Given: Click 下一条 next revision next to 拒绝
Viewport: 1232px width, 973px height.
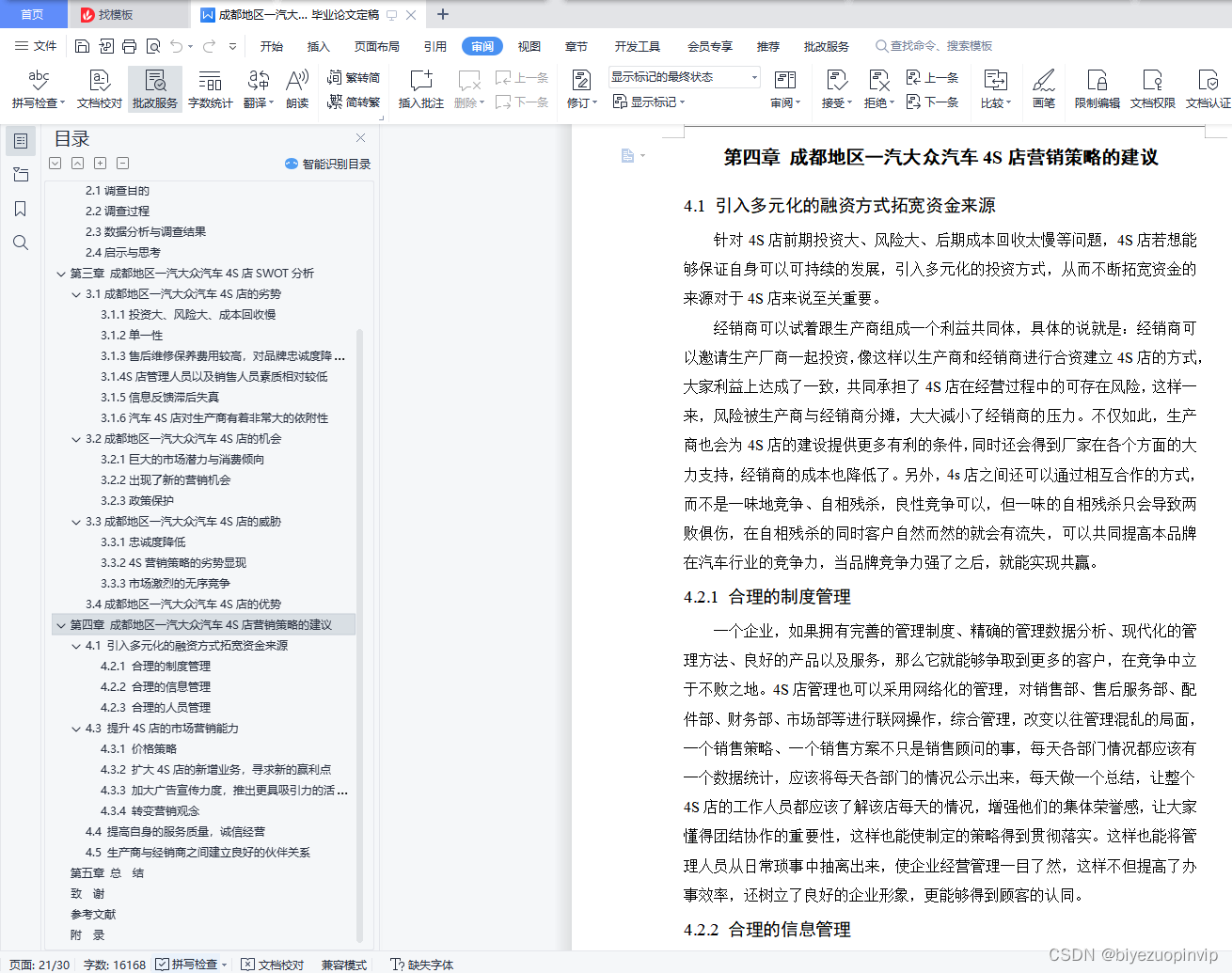Looking at the screenshot, I should [x=932, y=102].
